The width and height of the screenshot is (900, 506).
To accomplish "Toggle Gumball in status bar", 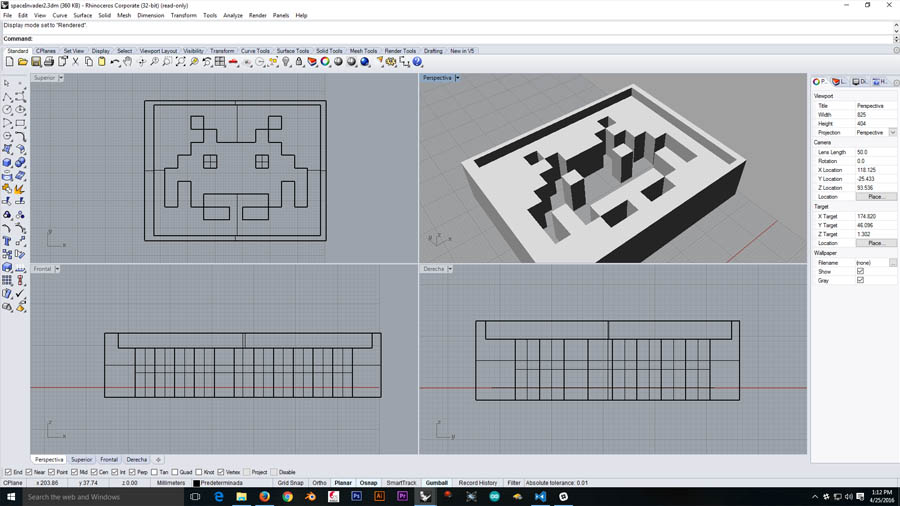I will click(x=436, y=483).
